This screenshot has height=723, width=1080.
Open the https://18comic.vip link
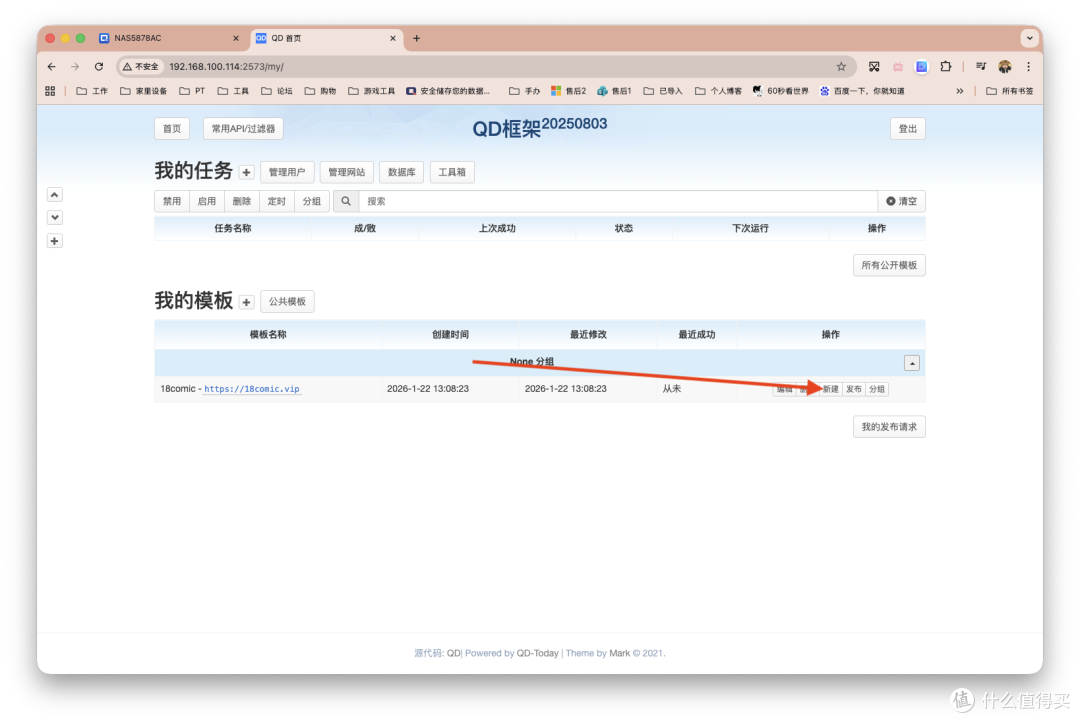coord(252,389)
